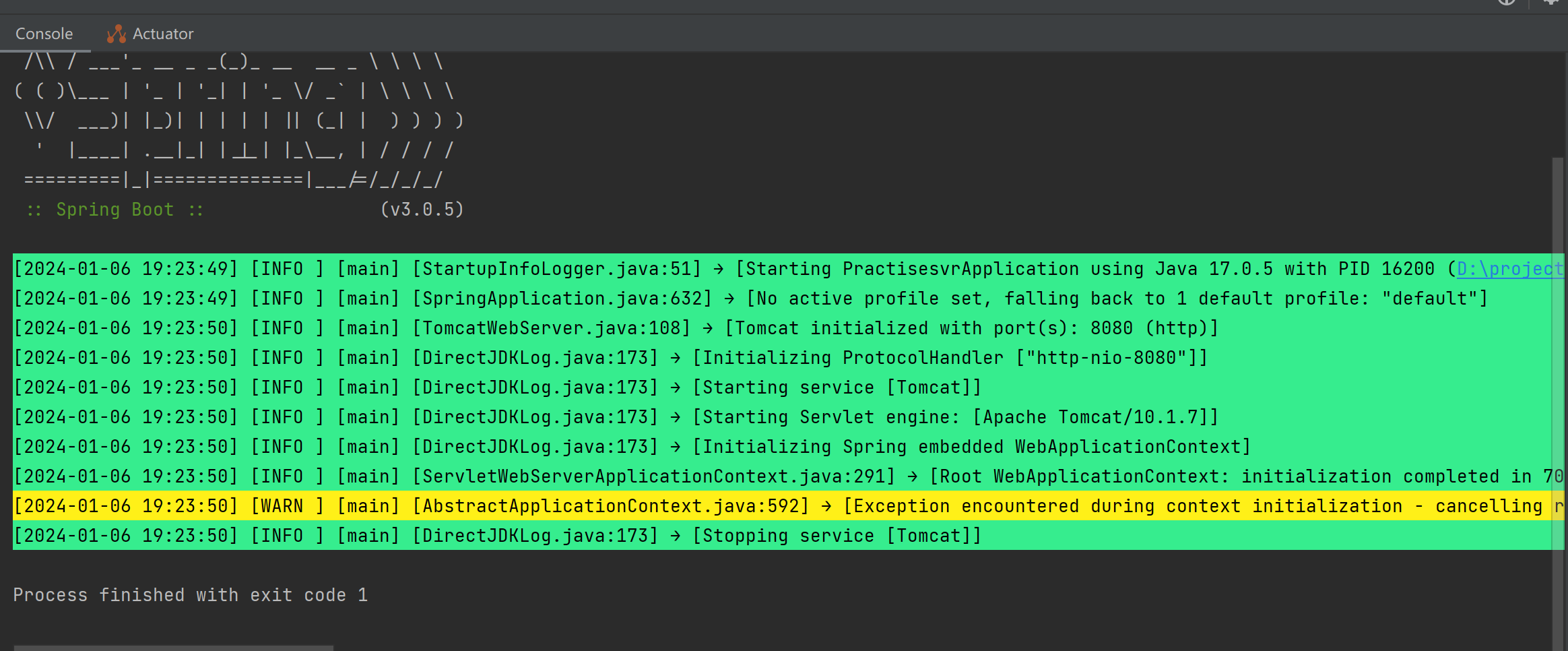Click the Spring Boot ASCII banner
Screen dimensions: 1568x651
point(236,121)
